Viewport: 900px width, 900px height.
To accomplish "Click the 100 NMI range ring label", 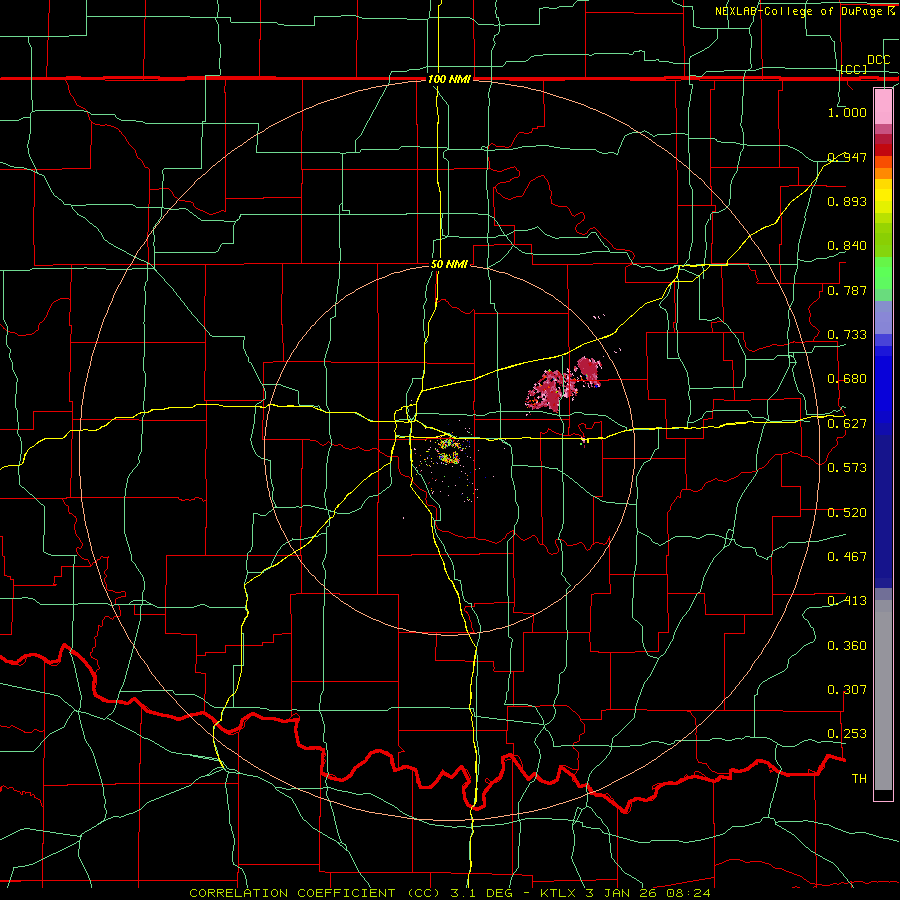I will coord(449,79).
